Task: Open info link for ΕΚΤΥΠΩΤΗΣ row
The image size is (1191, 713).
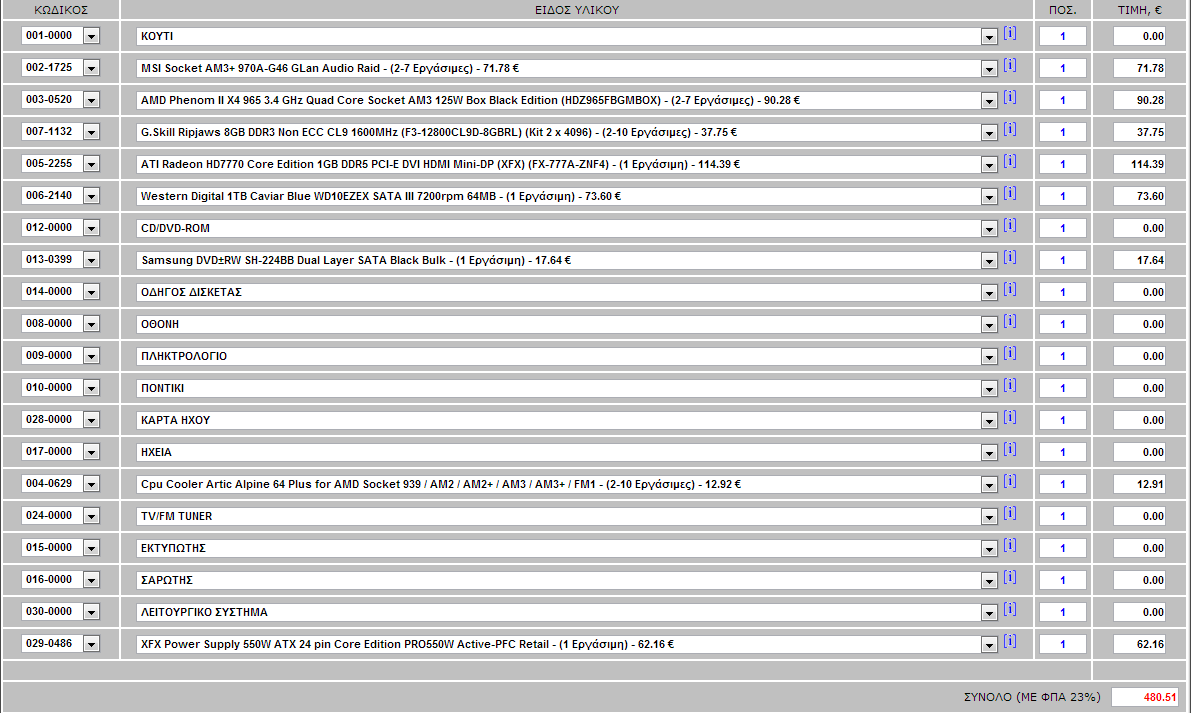Action: (1009, 544)
